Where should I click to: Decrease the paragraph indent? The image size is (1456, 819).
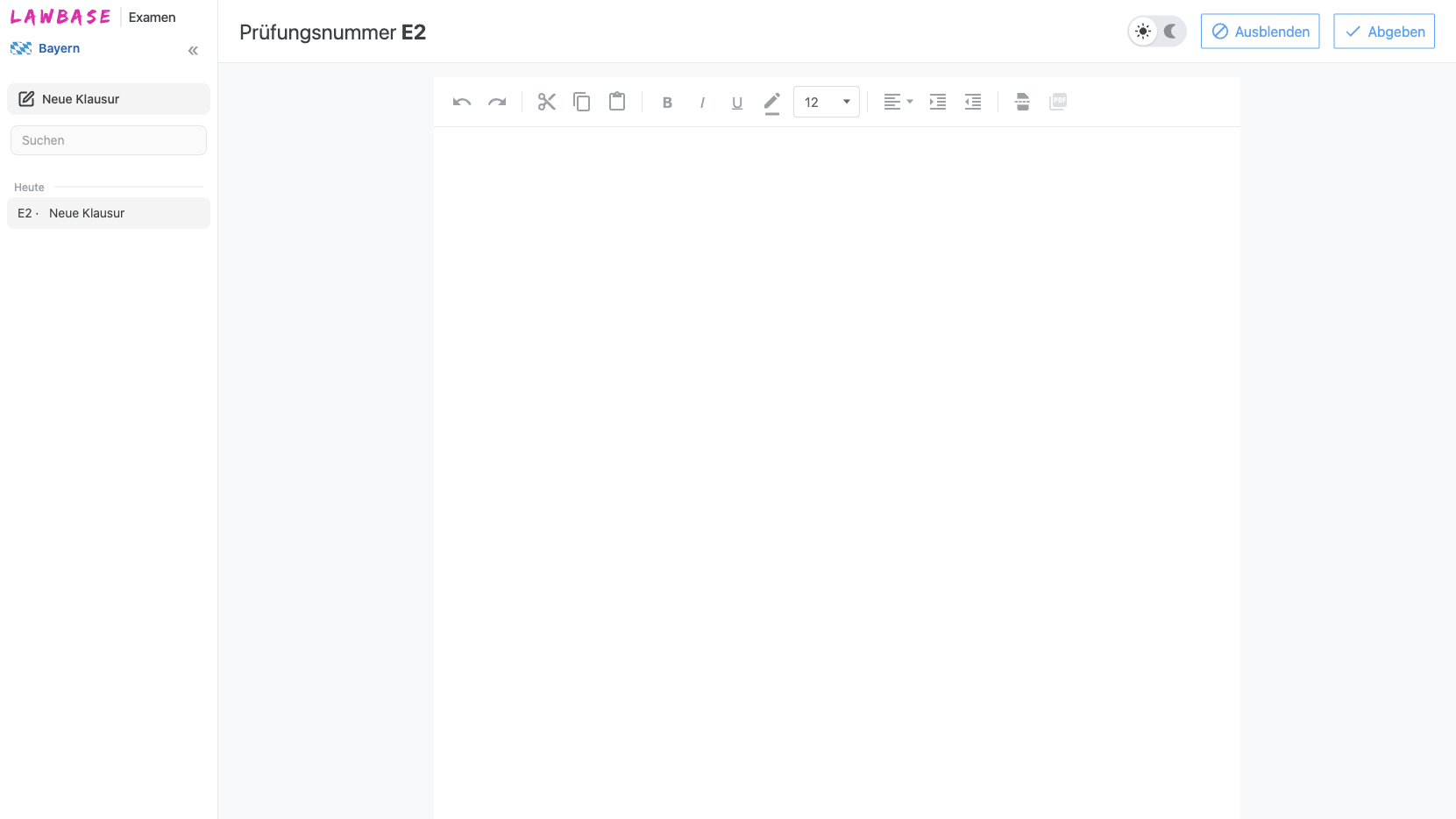pyautogui.click(x=973, y=102)
